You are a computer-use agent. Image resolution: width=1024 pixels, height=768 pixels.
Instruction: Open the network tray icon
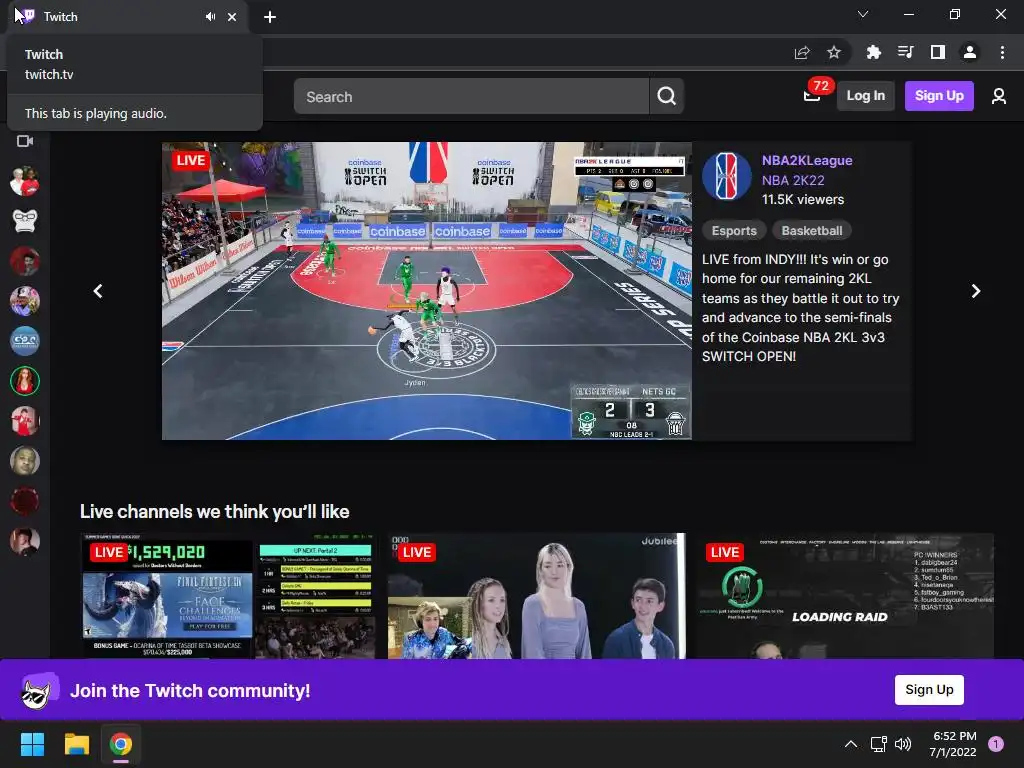(x=878, y=744)
